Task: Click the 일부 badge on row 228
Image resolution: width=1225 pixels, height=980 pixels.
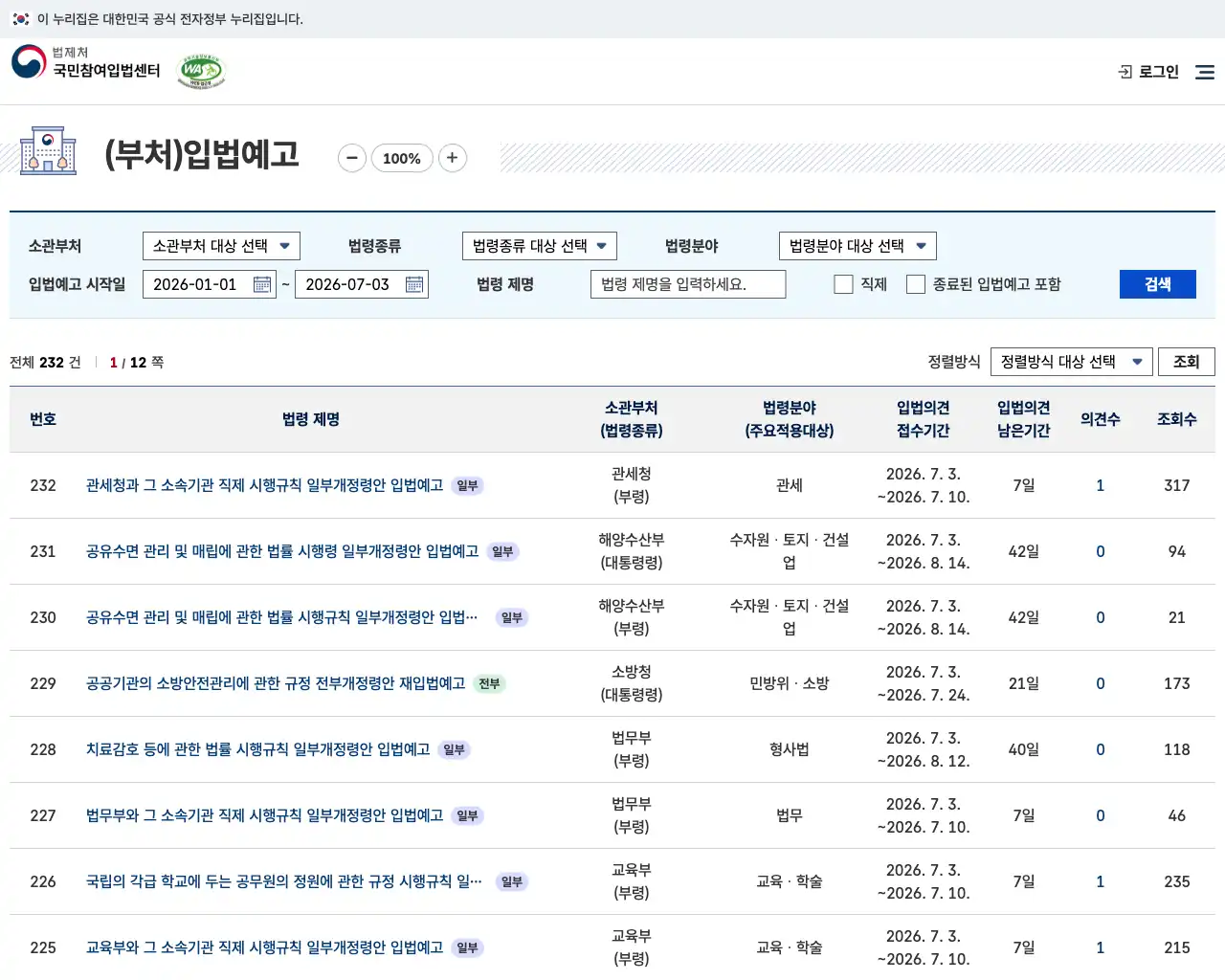Action: coord(454,749)
